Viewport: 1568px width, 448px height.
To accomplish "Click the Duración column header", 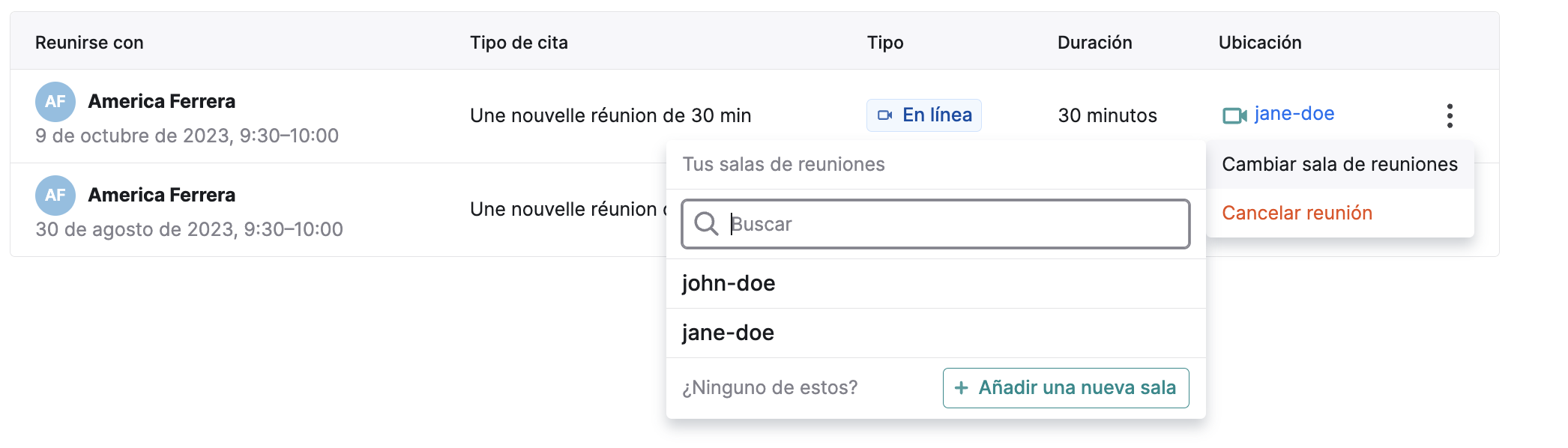I will pyautogui.click(x=1094, y=43).
